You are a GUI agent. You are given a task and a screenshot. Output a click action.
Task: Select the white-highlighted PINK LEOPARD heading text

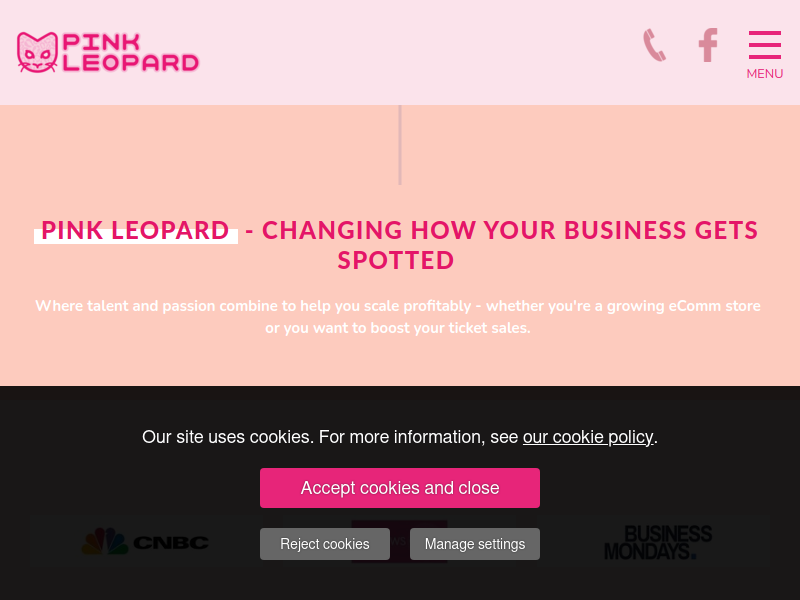coord(136,231)
